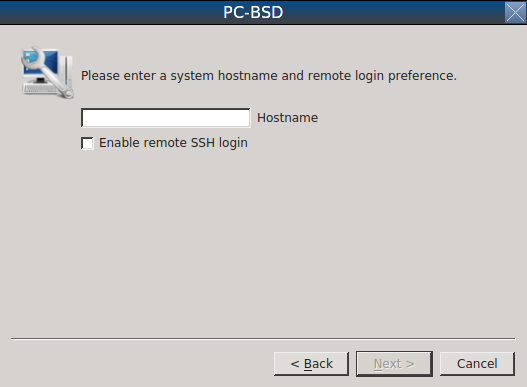
Task: Click the Hostname input field
Action: click(166, 118)
